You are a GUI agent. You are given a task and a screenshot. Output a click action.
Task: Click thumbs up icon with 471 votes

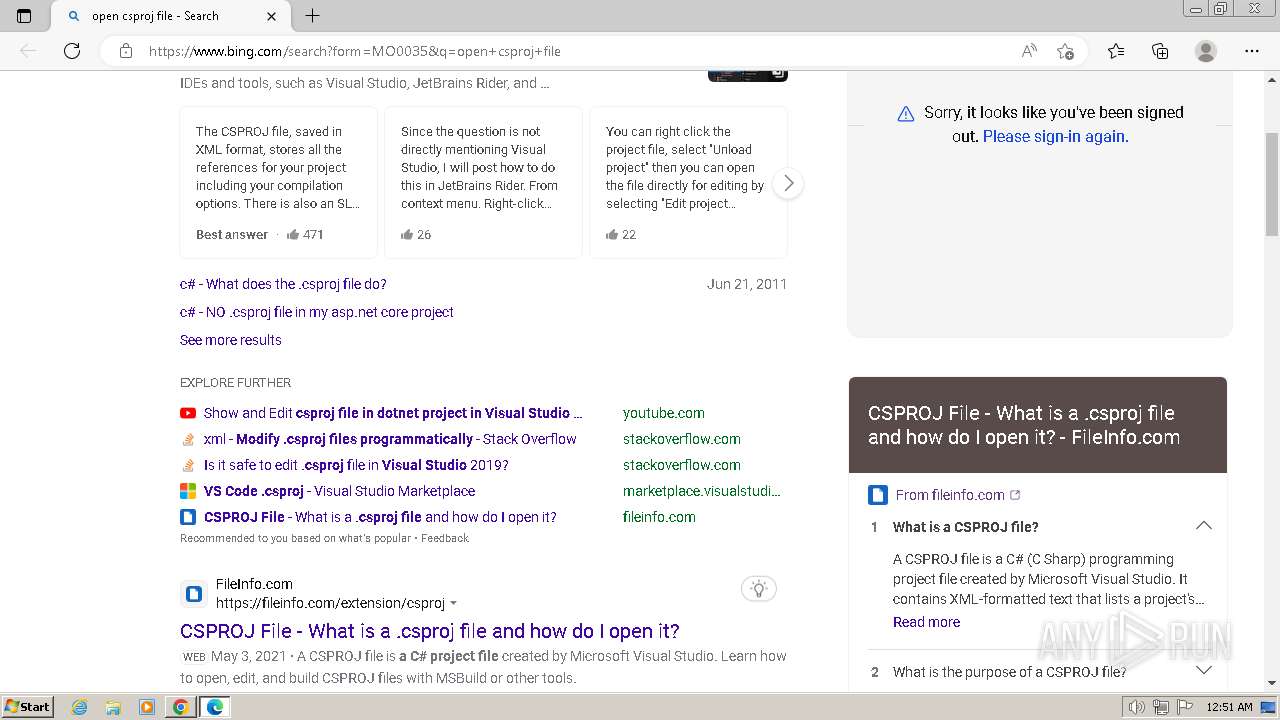coord(293,235)
